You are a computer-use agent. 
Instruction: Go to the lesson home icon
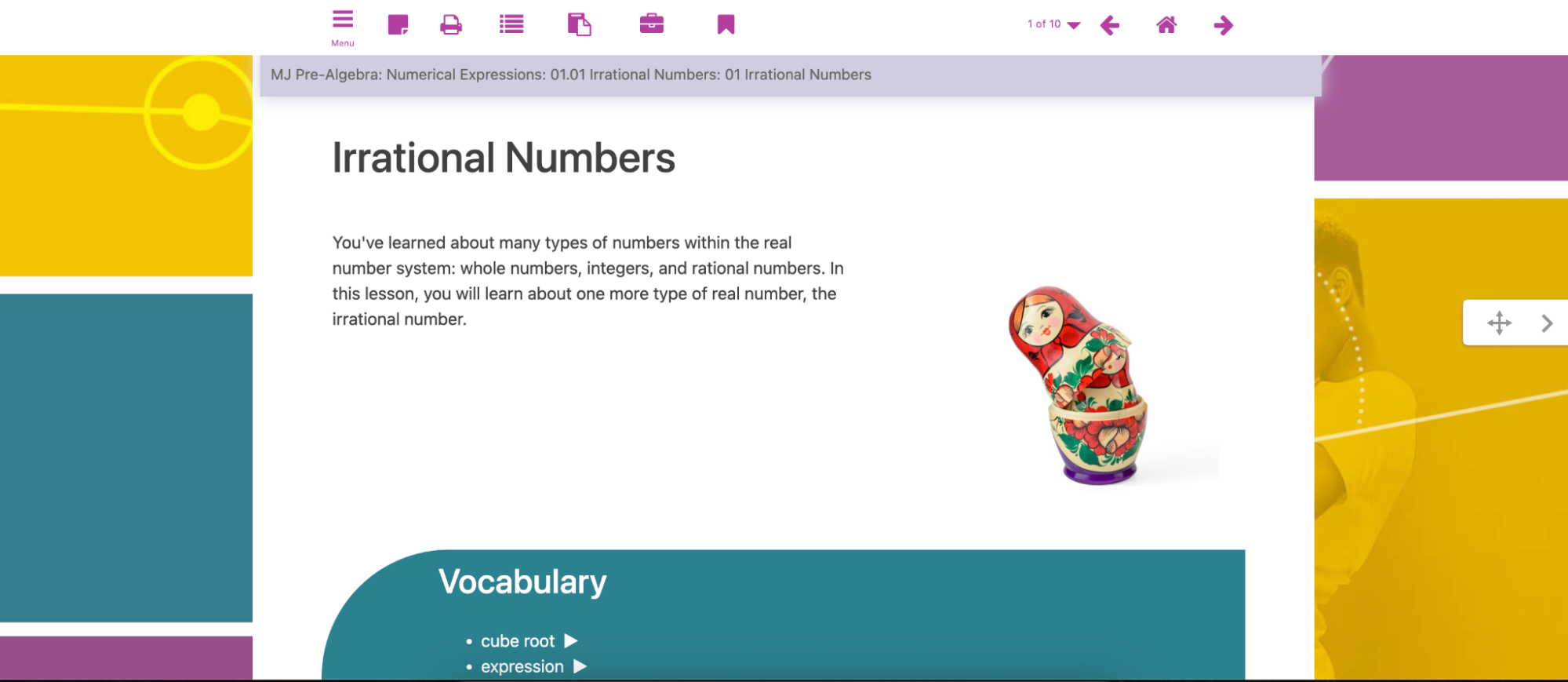click(1166, 25)
